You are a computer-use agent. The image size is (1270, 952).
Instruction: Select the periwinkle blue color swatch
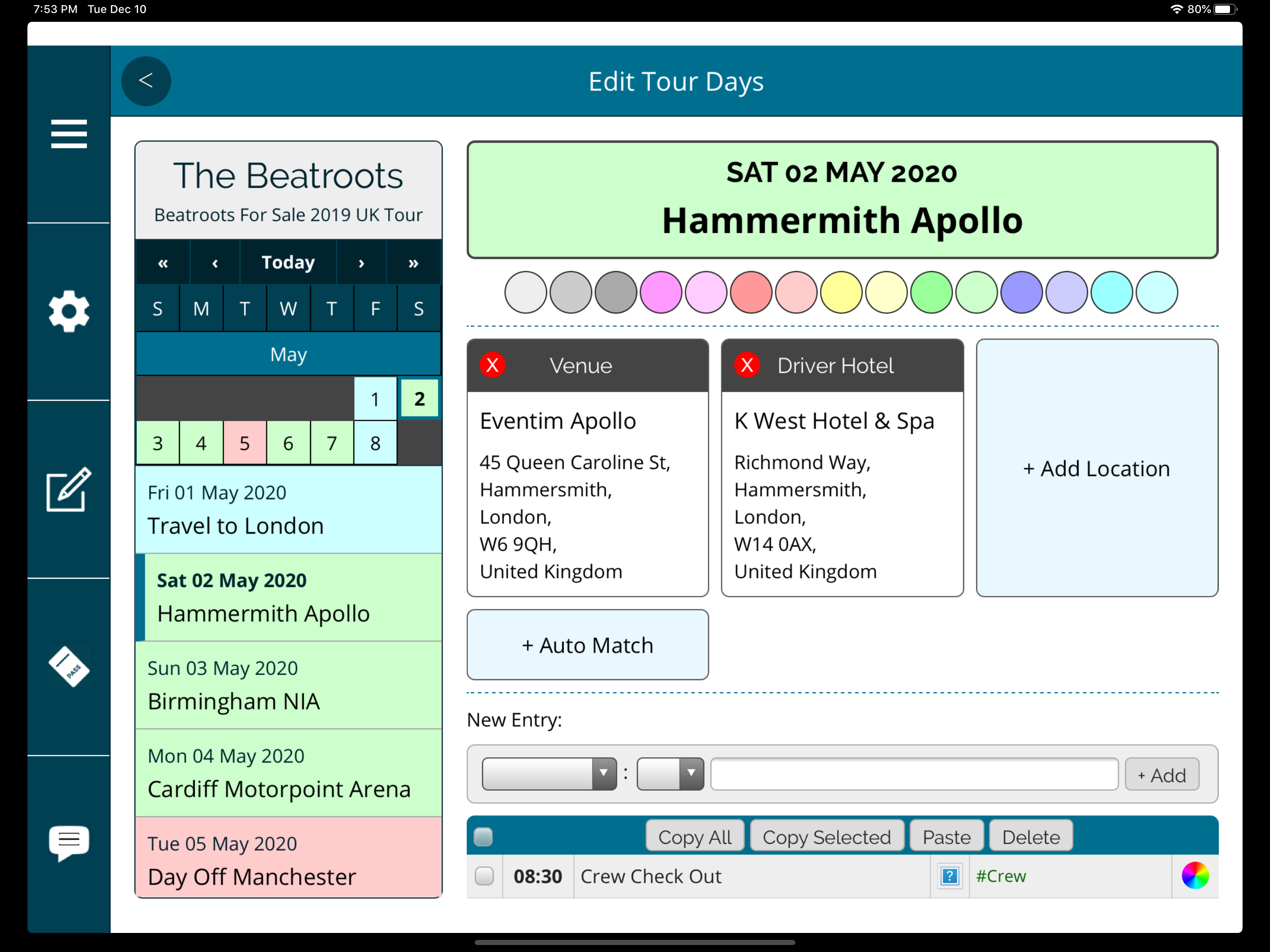pyautogui.click(x=1022, y=293)
